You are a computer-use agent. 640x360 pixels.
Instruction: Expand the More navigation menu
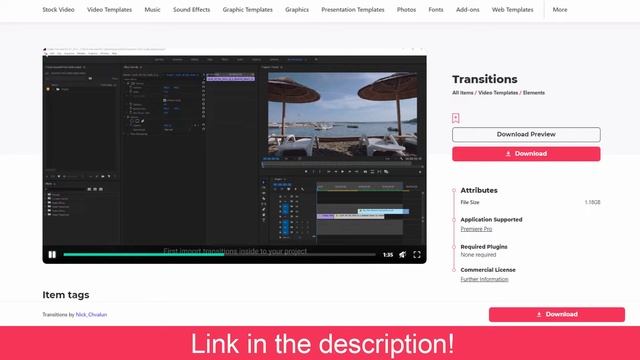coord(560,9)
